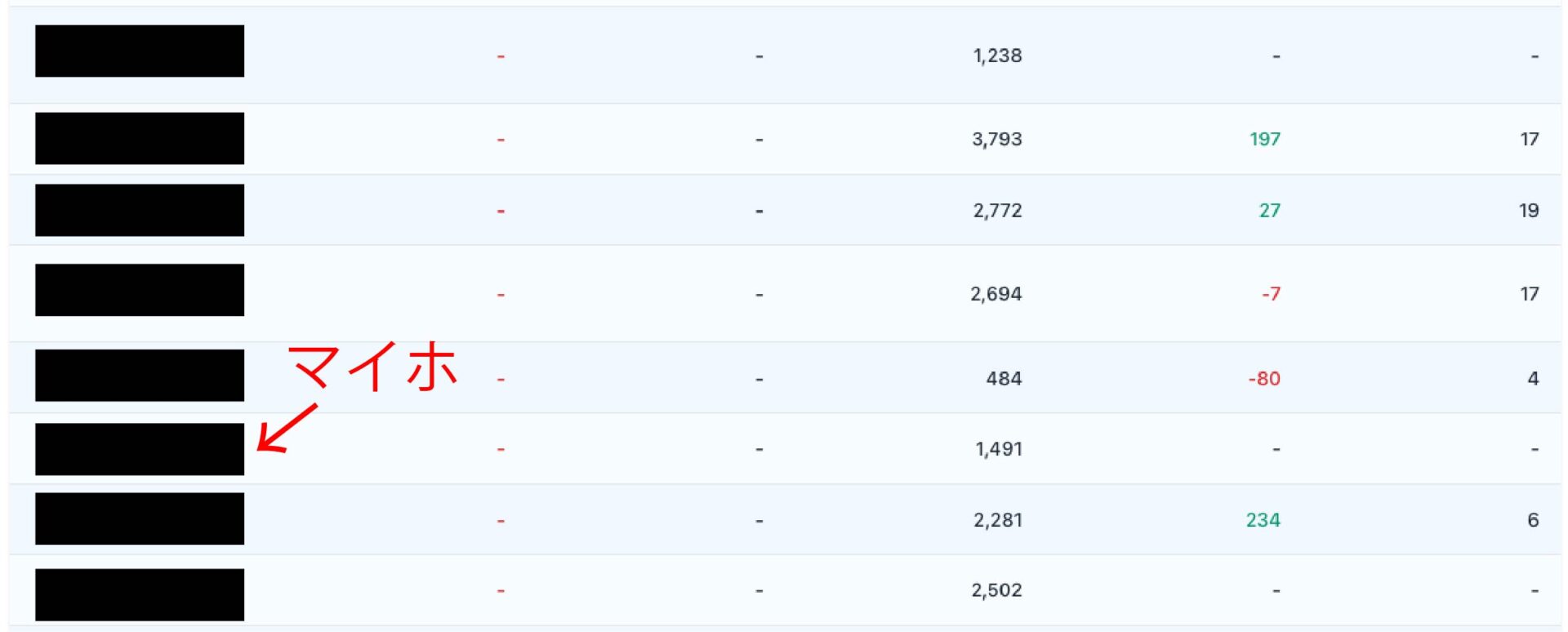Click the value 1,238 in the table
Viewport: 1568px width, 632px height.
(997, 56)
